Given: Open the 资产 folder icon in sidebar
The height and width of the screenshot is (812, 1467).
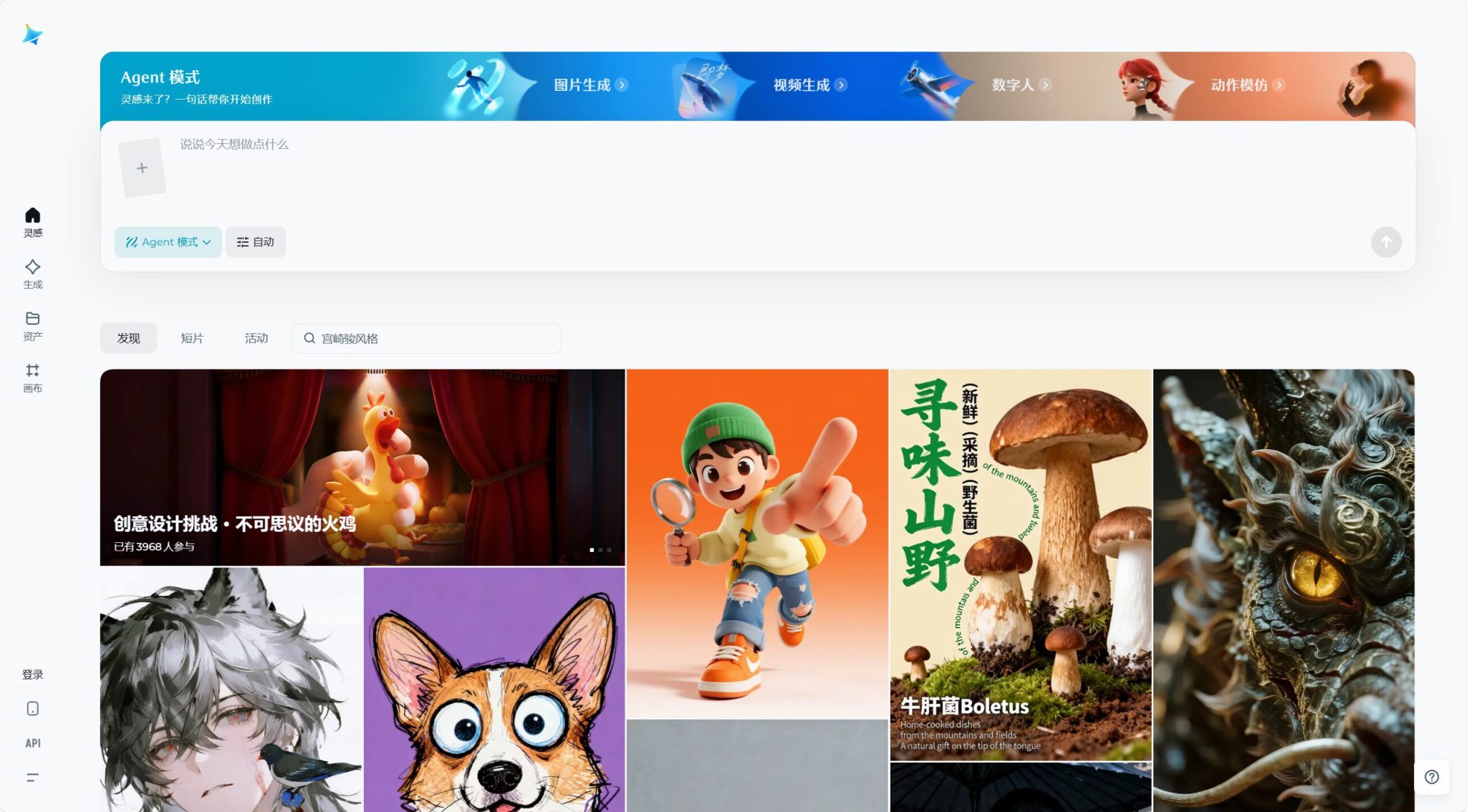Looking at the screenshot, I should (32, 319).
